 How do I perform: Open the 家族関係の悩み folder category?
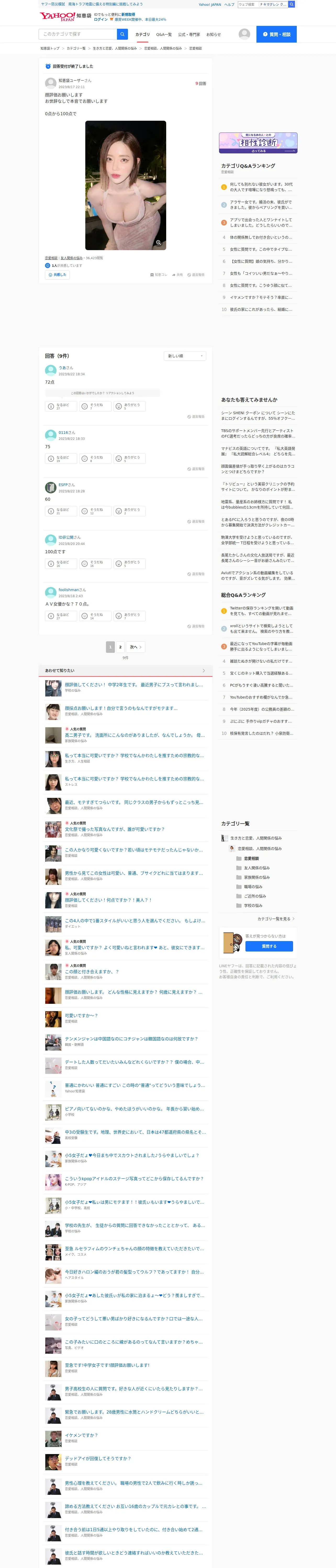click(253, 877)
